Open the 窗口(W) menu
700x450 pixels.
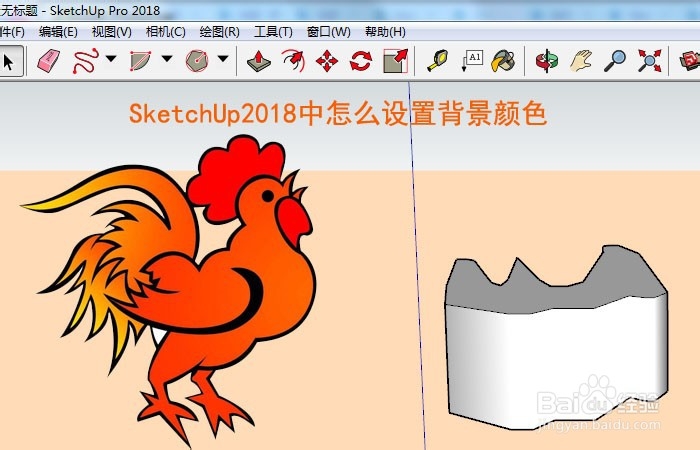[x=329, y=32]
